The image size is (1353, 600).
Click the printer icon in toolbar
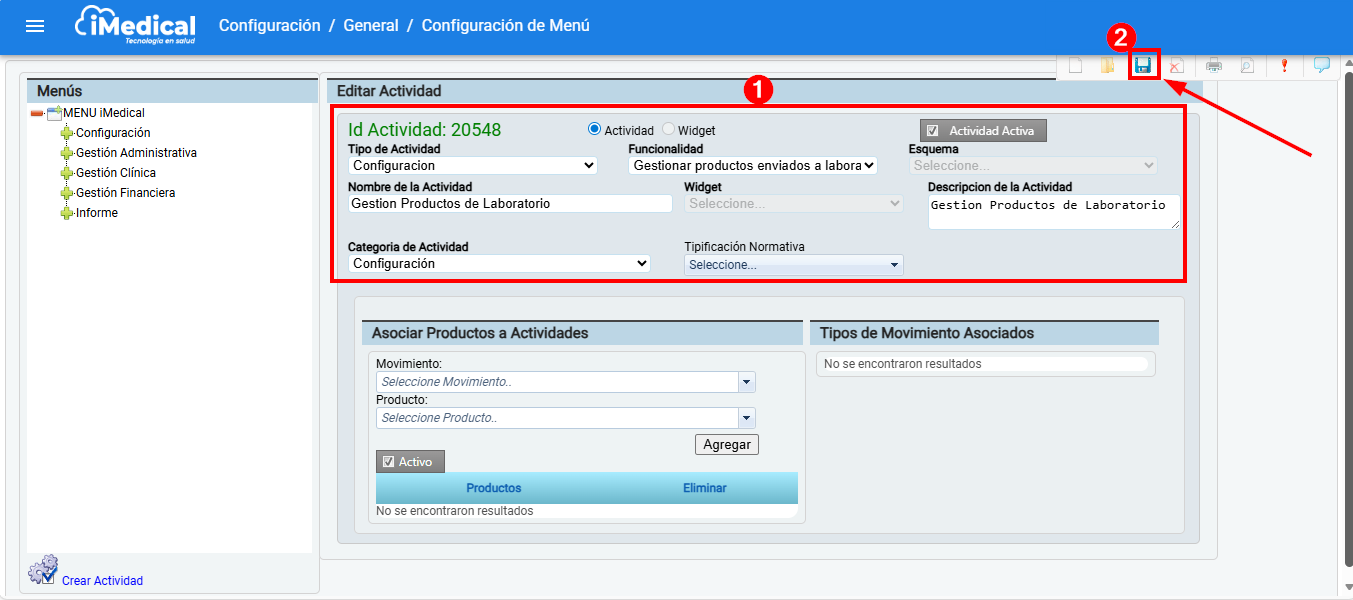pyautogui.click(x=1213, y=66)
